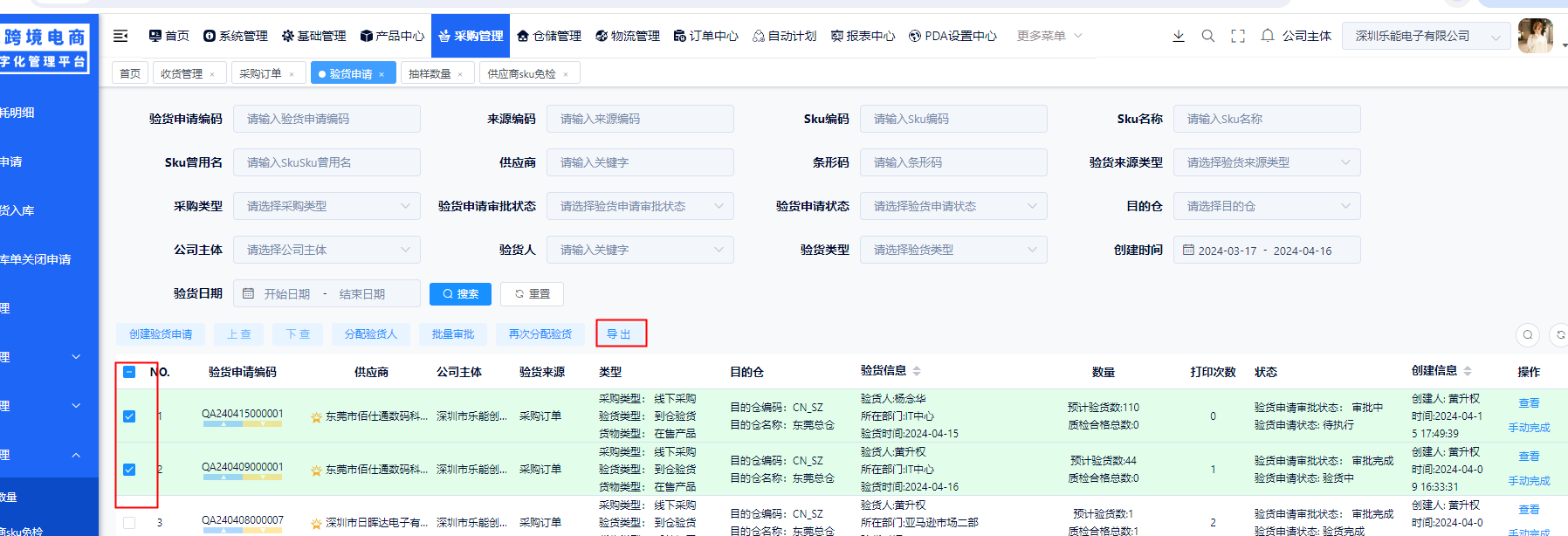Toggle fullscreen icon in top bar

pyautogui.click(x=1237, y=36)
